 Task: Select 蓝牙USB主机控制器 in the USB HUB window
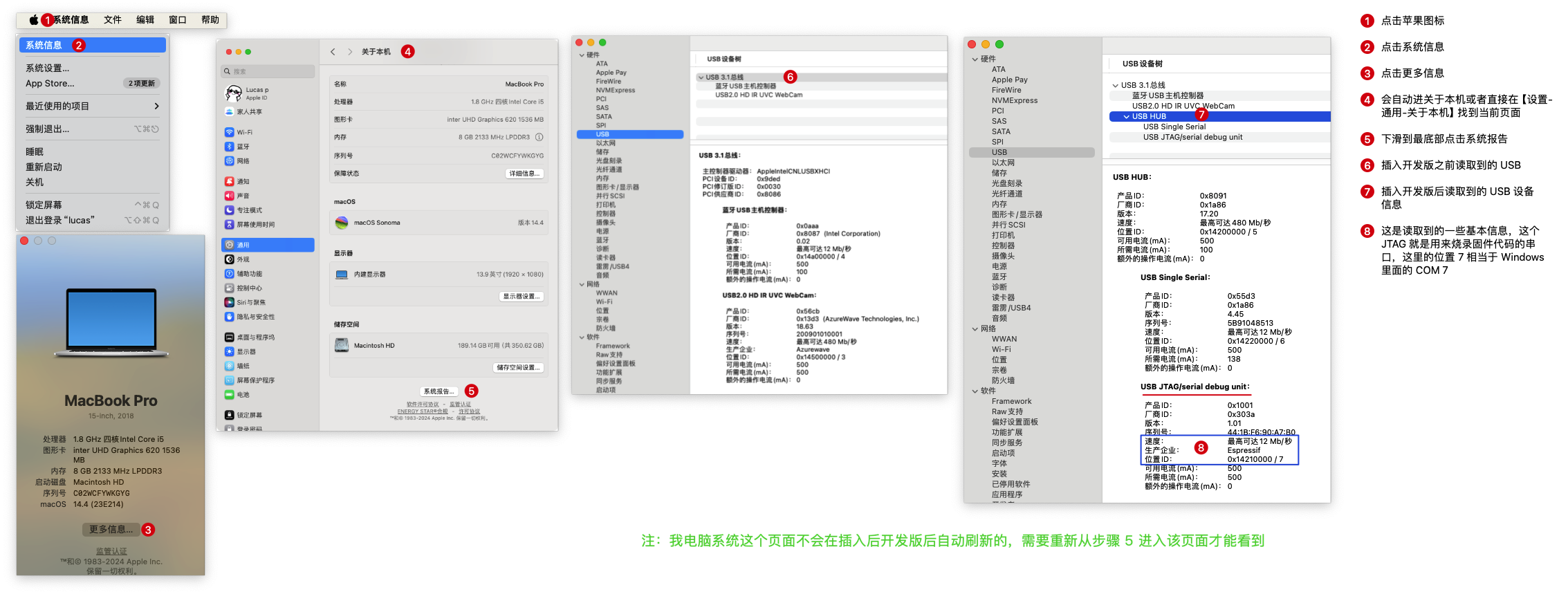pyautogui.click(x=1168, y=96)
